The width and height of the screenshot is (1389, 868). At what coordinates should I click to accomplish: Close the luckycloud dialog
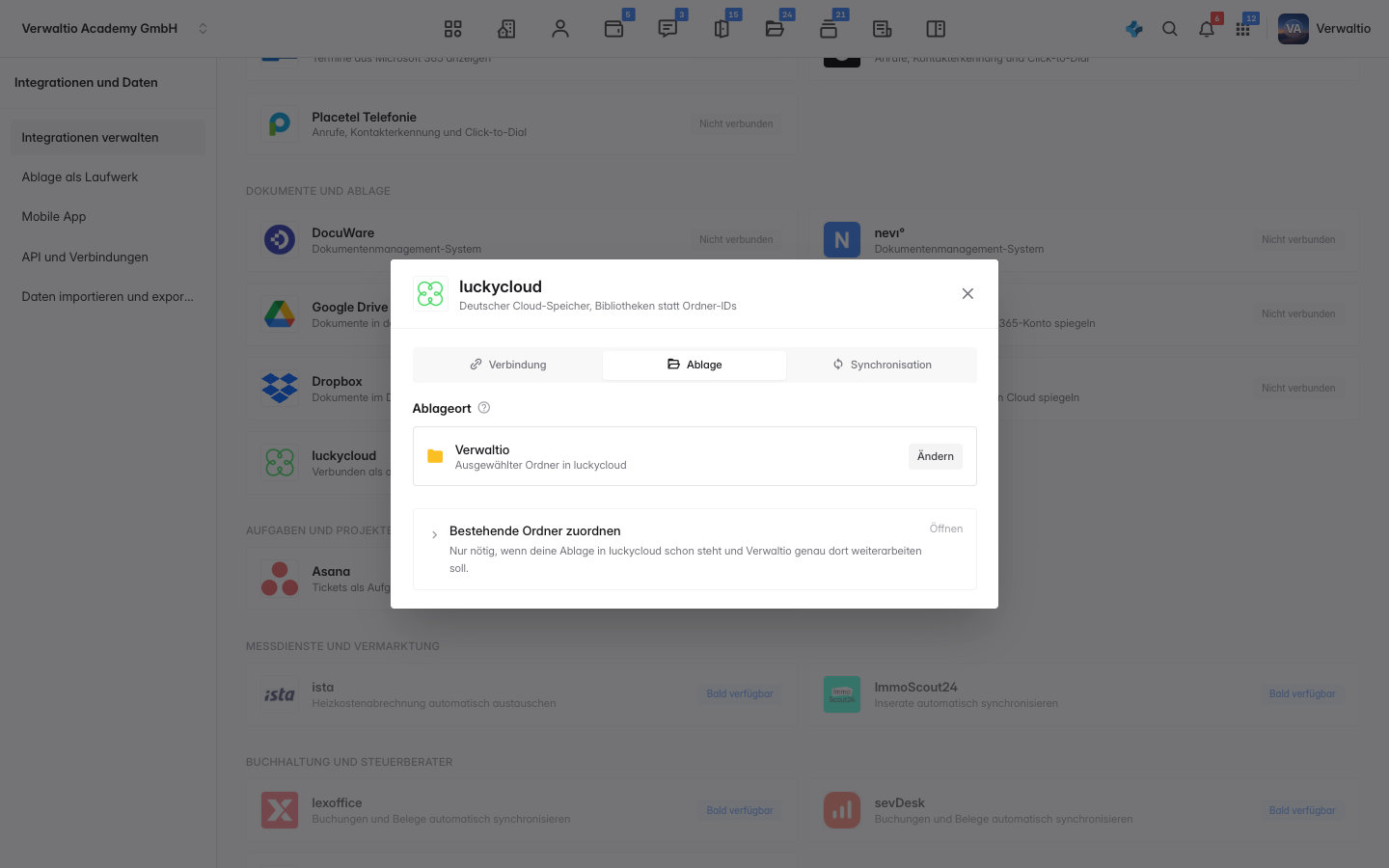967,294
